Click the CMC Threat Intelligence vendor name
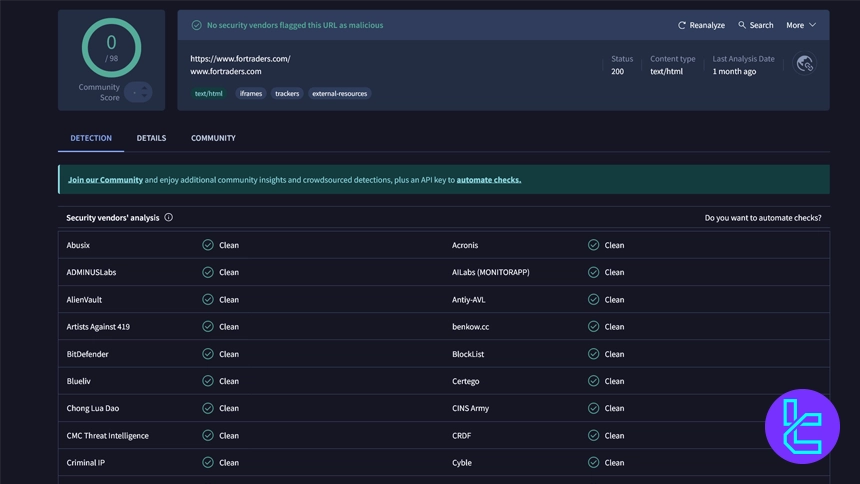The height and width of the screenshot is (484, 860). (108, 436)
